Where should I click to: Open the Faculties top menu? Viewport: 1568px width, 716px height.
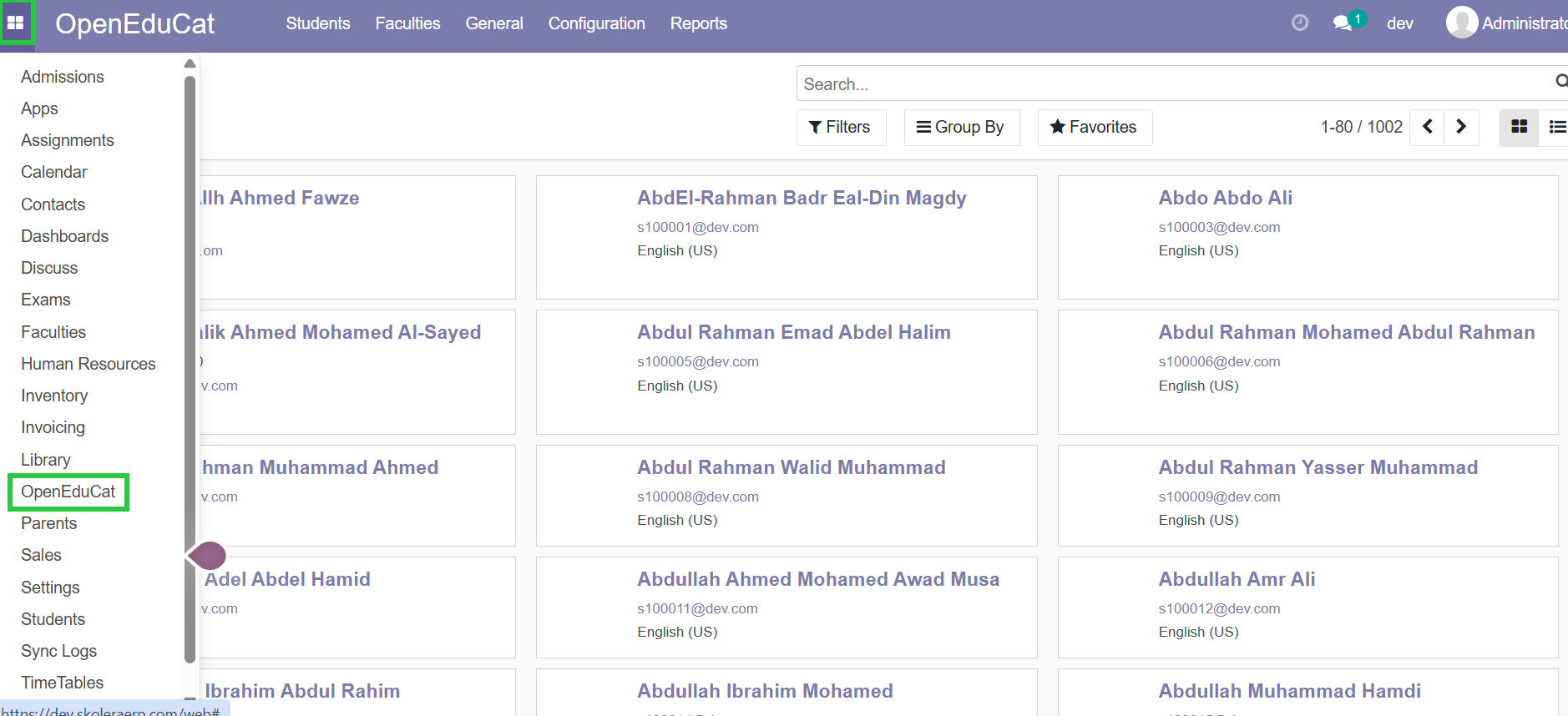click(407, 23)
